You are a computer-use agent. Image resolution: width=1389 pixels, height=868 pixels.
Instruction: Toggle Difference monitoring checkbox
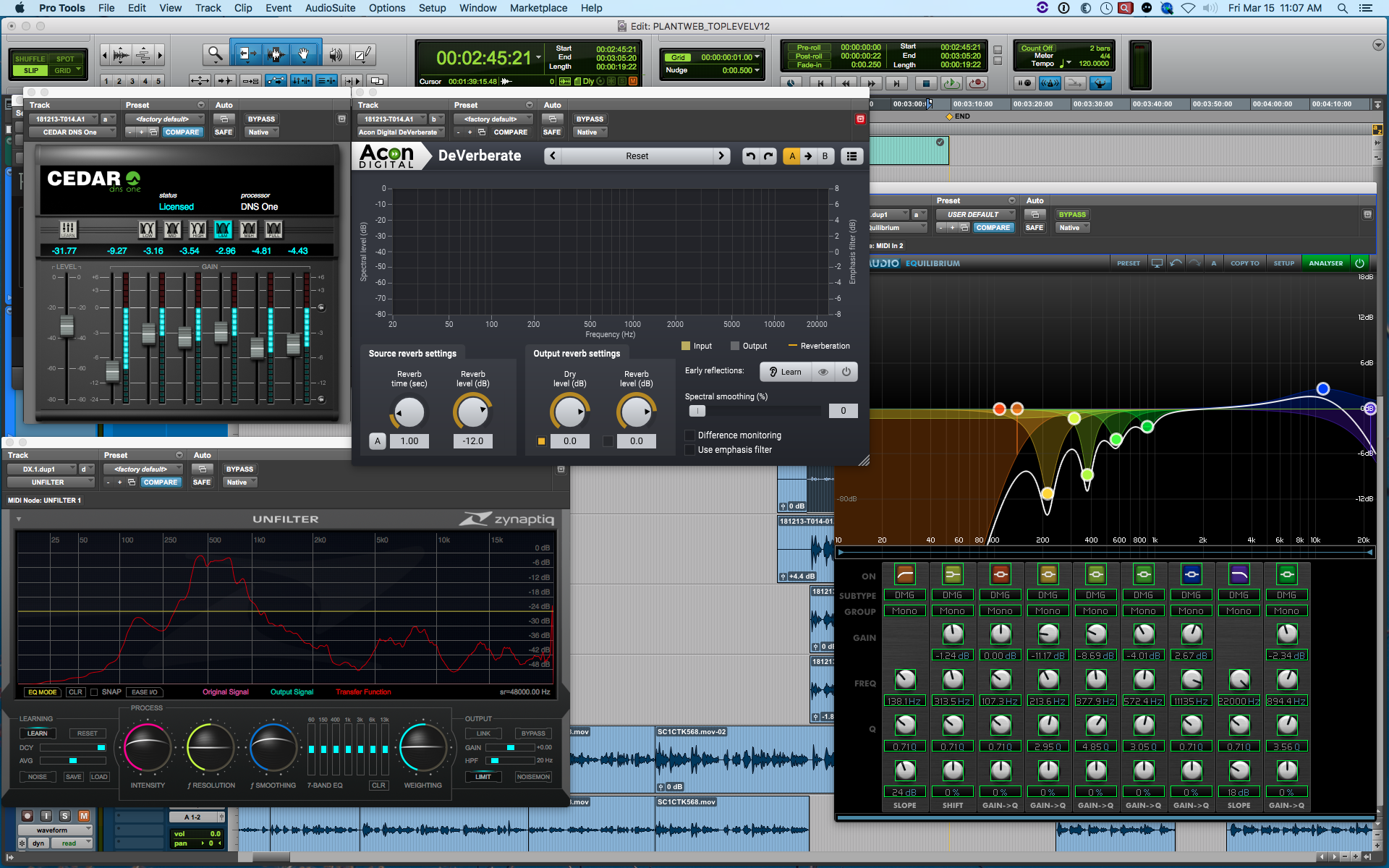pos(690,435)
